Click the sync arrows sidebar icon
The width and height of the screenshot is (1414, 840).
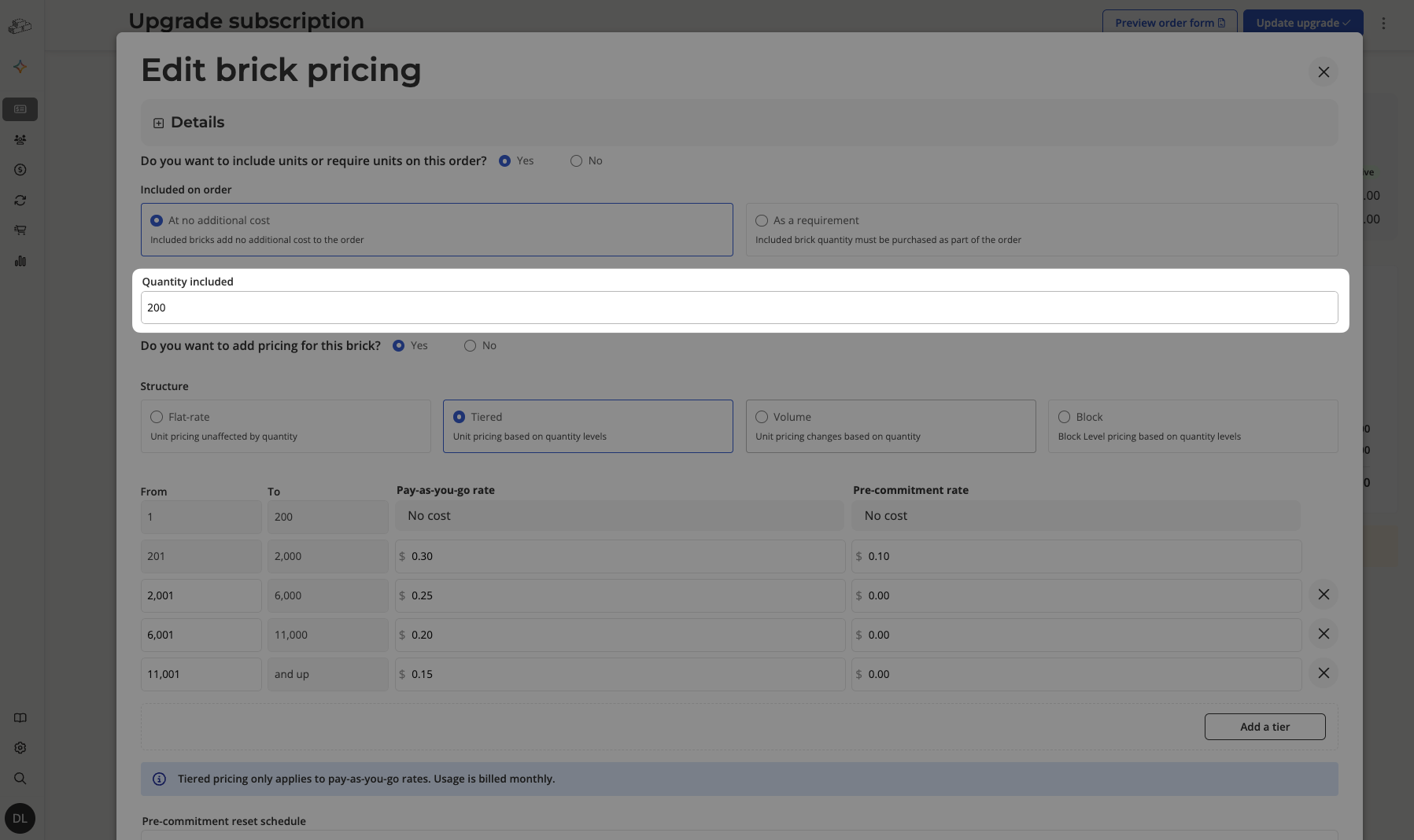tap(20, 201)
